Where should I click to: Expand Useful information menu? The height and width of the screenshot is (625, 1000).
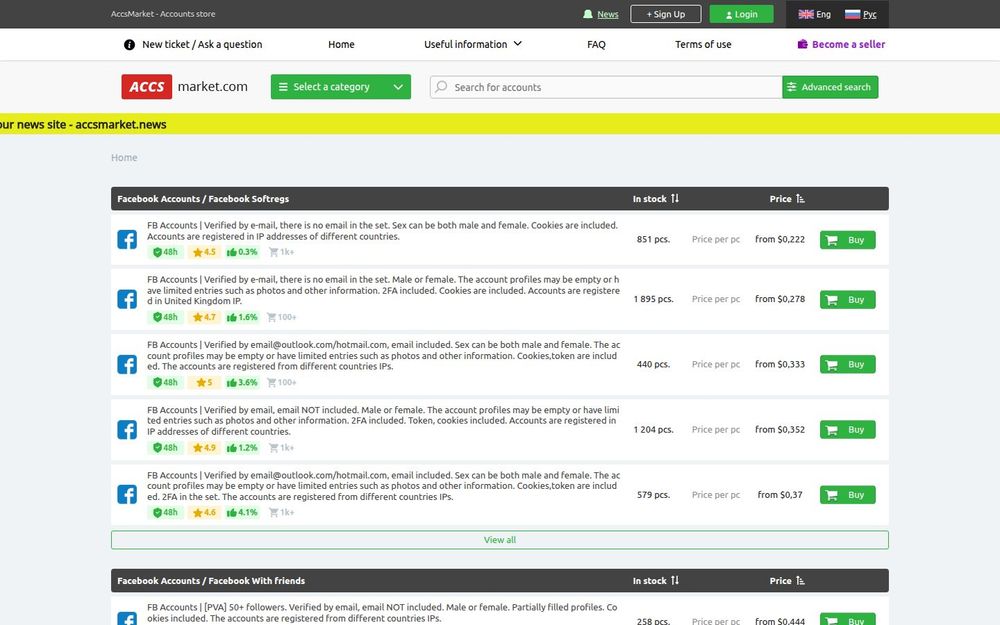click(473, 44)
